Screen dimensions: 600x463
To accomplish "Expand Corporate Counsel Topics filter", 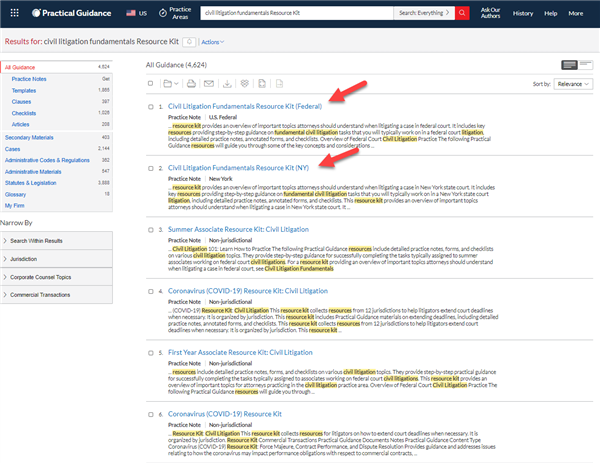I will 56,277.
